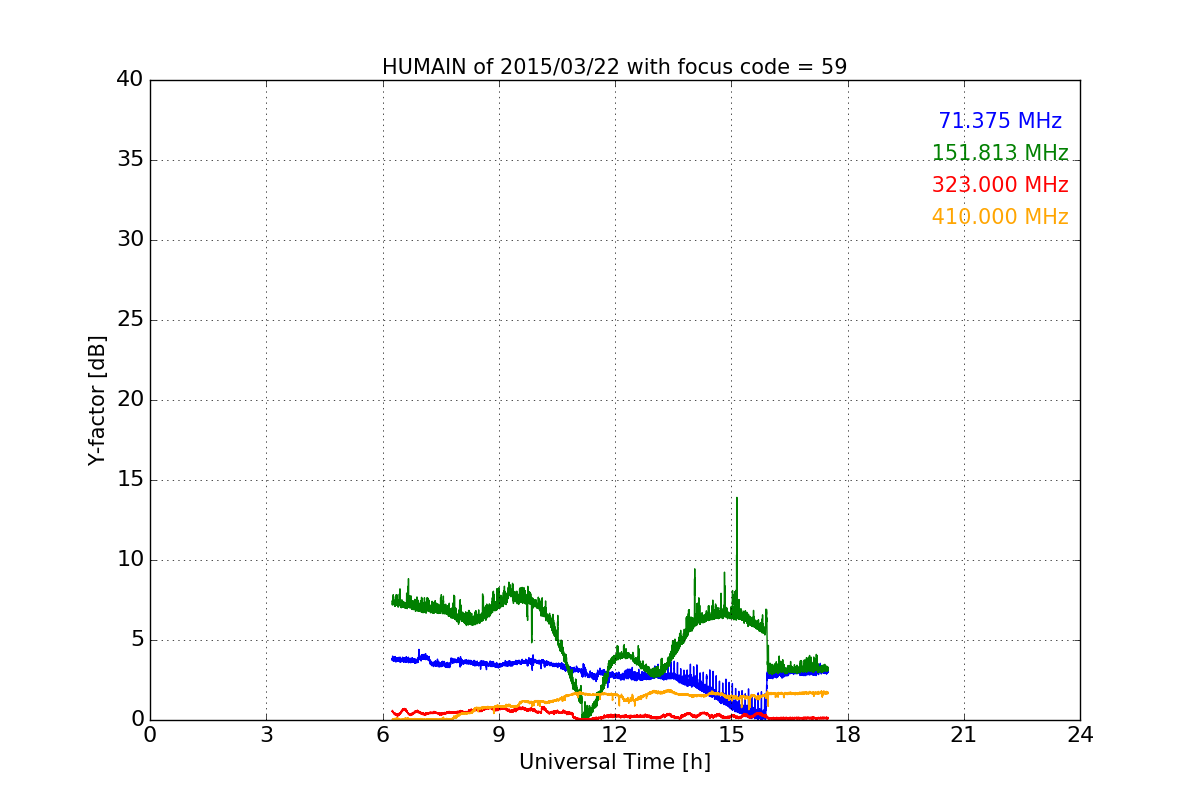
Task: Click the y-axis tick label 25
Action: coord(130,320)
